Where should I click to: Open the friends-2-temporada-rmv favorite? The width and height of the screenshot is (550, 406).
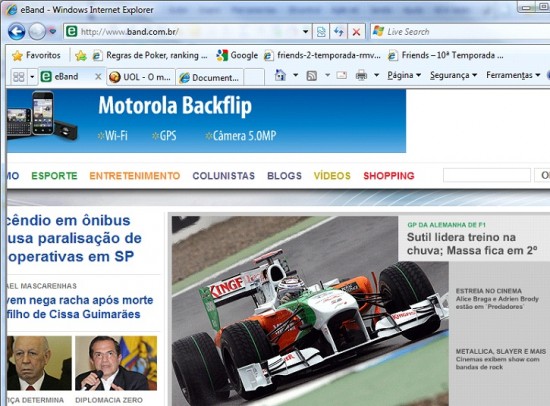[x=322, y=55]
